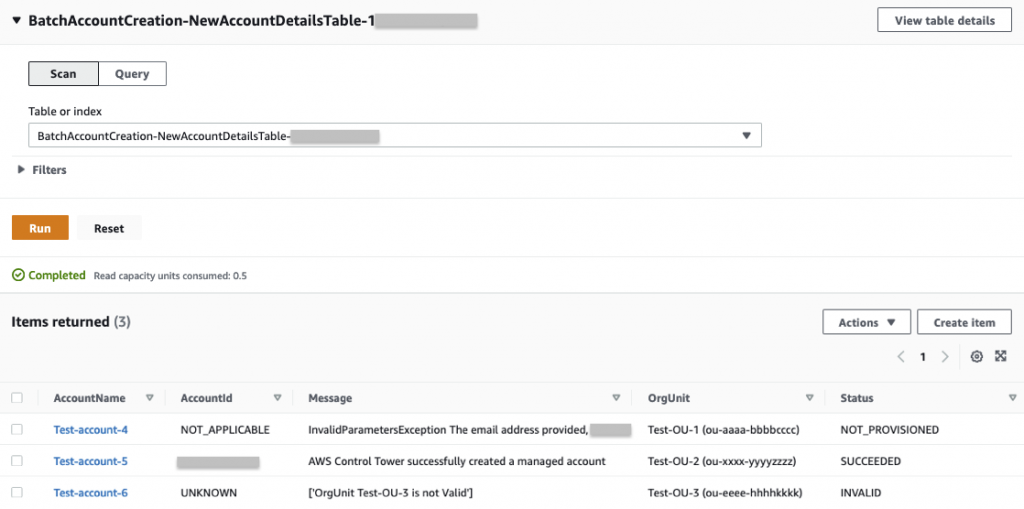The height and width of the screenshot is (509, 1024).
Task: Open the Actions dropdown menu
Action: 866,322
